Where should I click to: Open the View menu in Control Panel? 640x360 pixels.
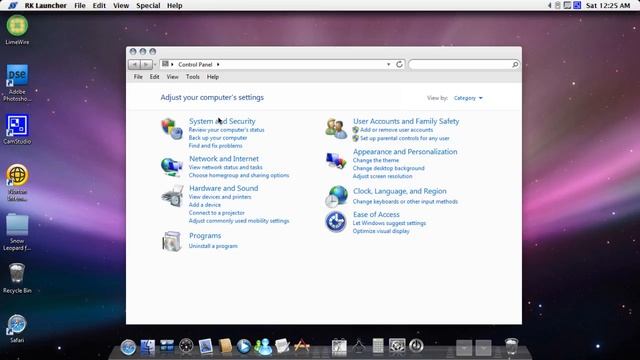coord(172,77)
